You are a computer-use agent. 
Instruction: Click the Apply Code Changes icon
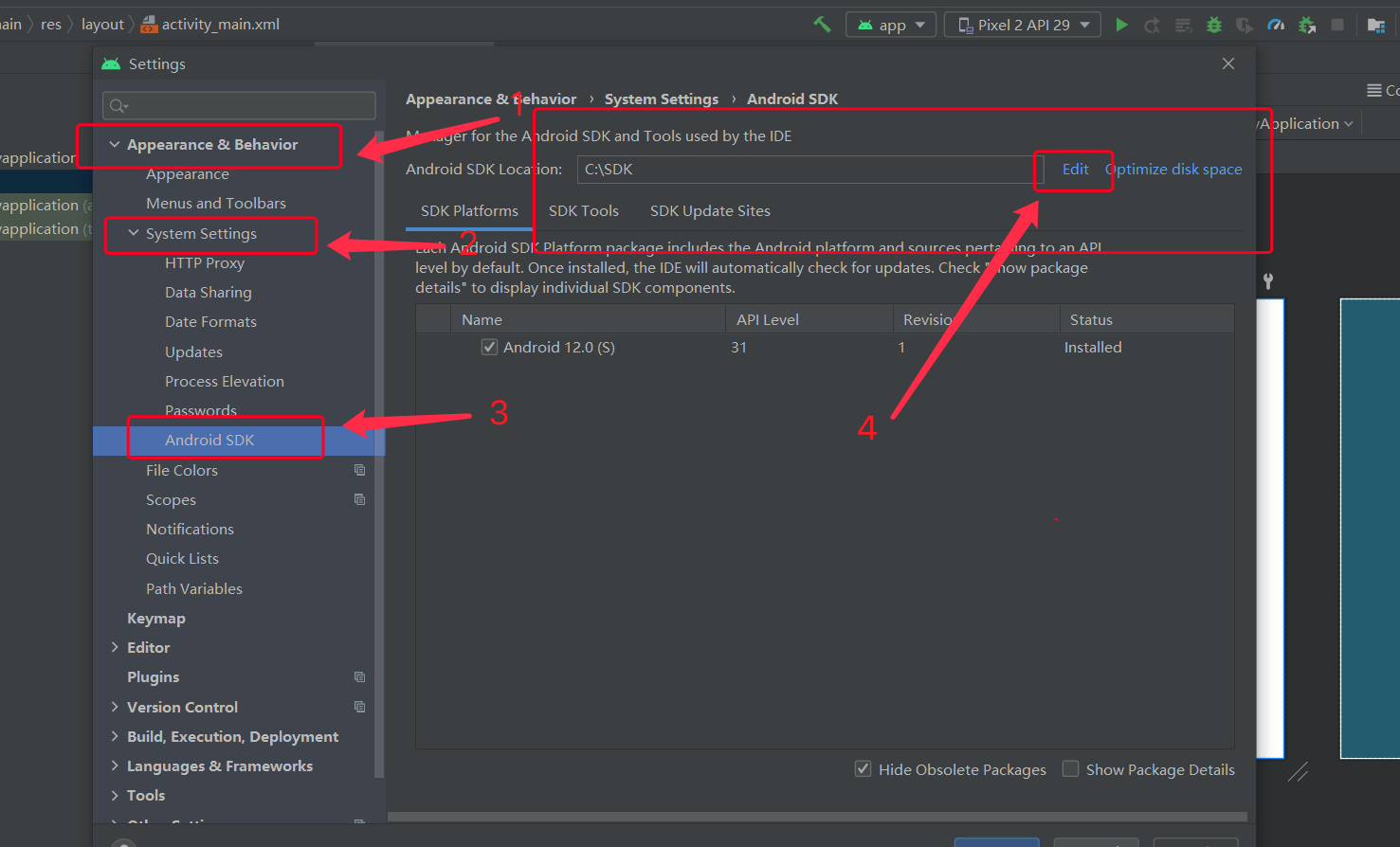coord(1183,26)
